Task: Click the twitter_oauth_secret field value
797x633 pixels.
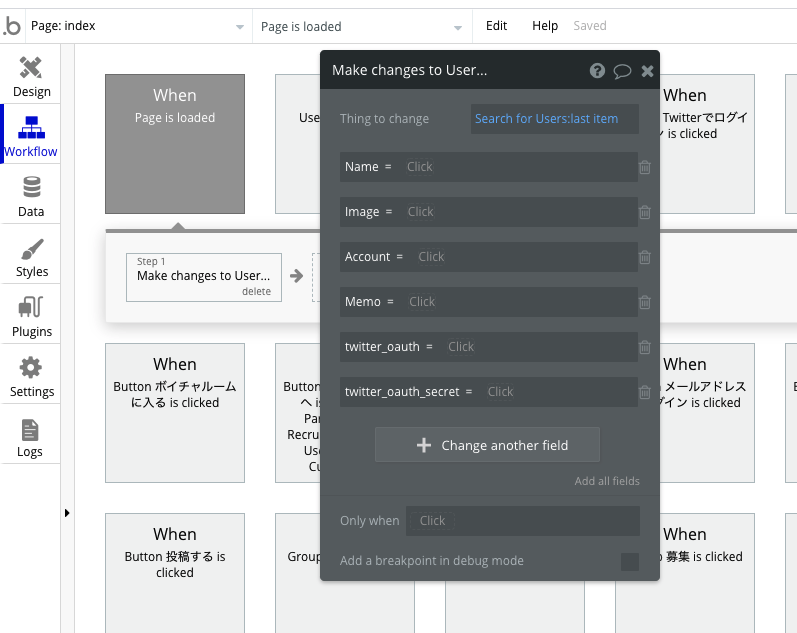Action: tap(500, 391)
